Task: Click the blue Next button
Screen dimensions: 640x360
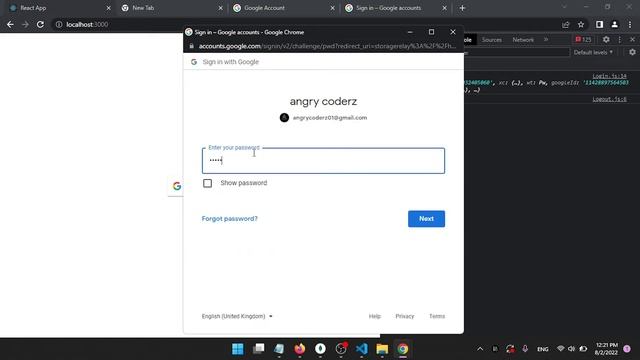Action: click(426, 219)
